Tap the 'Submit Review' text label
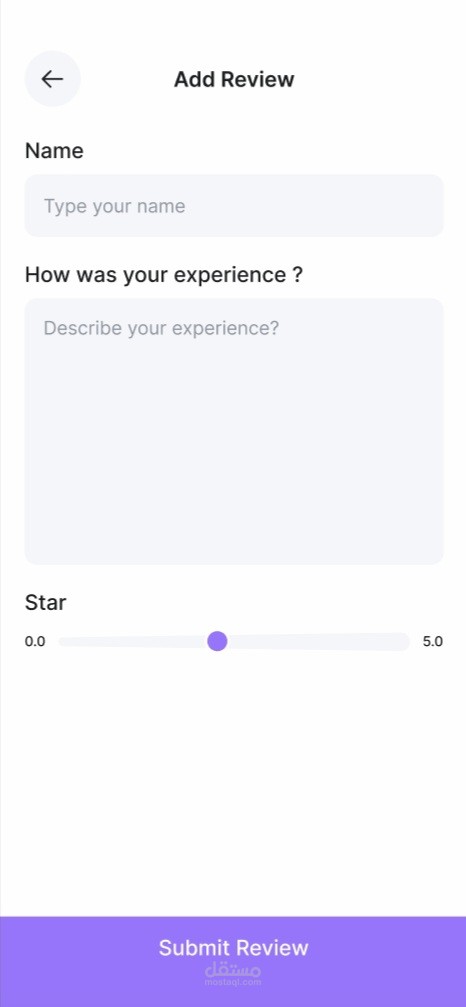The image size is (466, 1007). coord(234,947)
